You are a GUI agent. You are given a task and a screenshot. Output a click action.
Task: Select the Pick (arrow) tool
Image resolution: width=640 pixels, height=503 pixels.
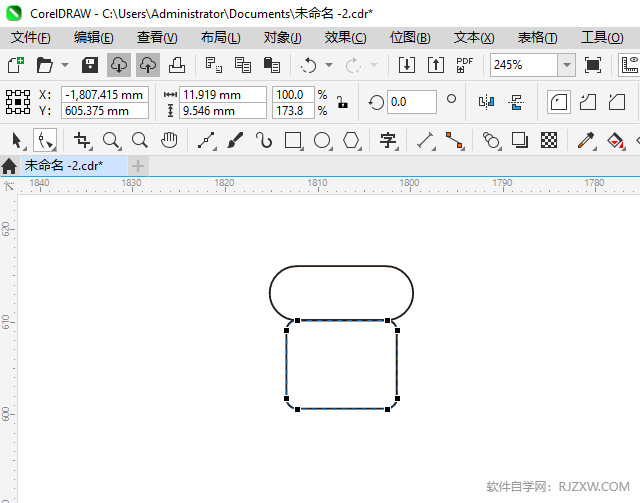pos(17,141)
